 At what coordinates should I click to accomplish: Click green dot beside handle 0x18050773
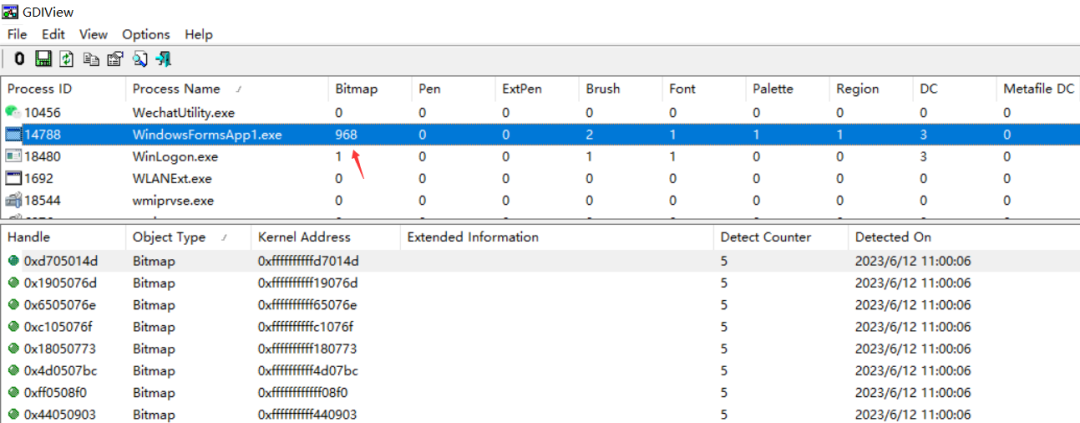(x=12, y=349)
